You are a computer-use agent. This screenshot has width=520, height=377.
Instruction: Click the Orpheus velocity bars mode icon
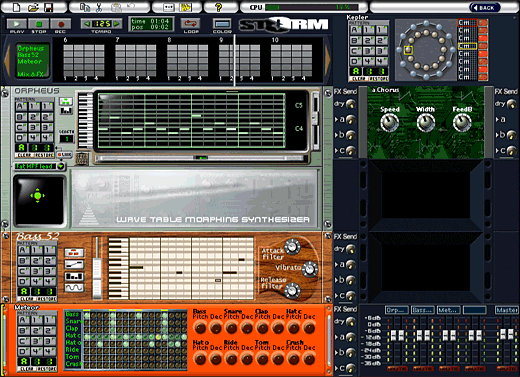tap(66, 110)
